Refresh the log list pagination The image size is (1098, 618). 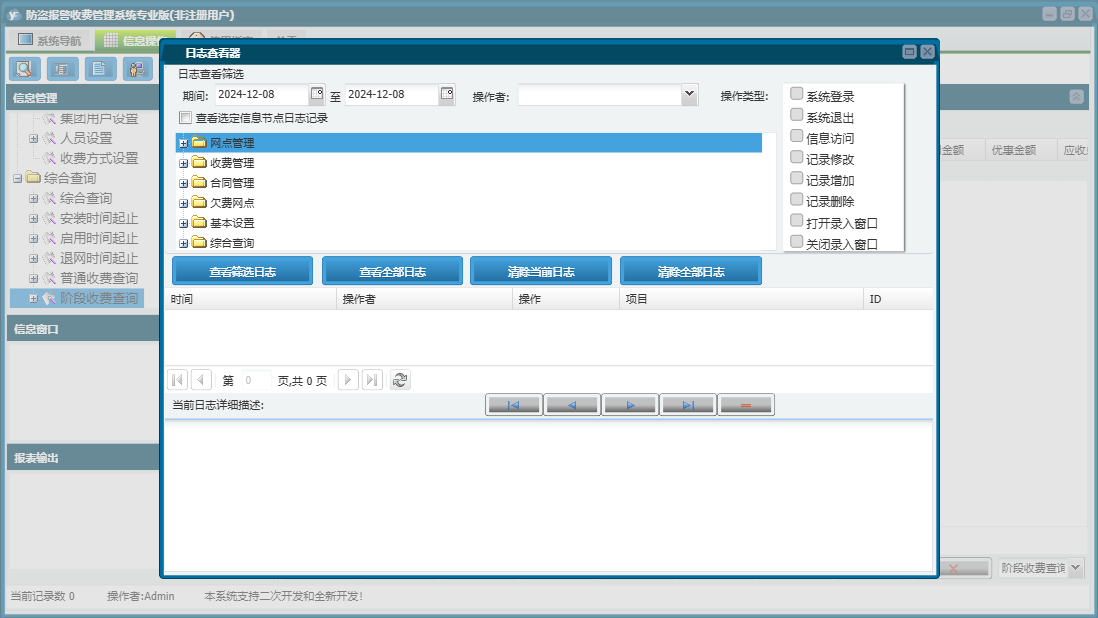400,380
